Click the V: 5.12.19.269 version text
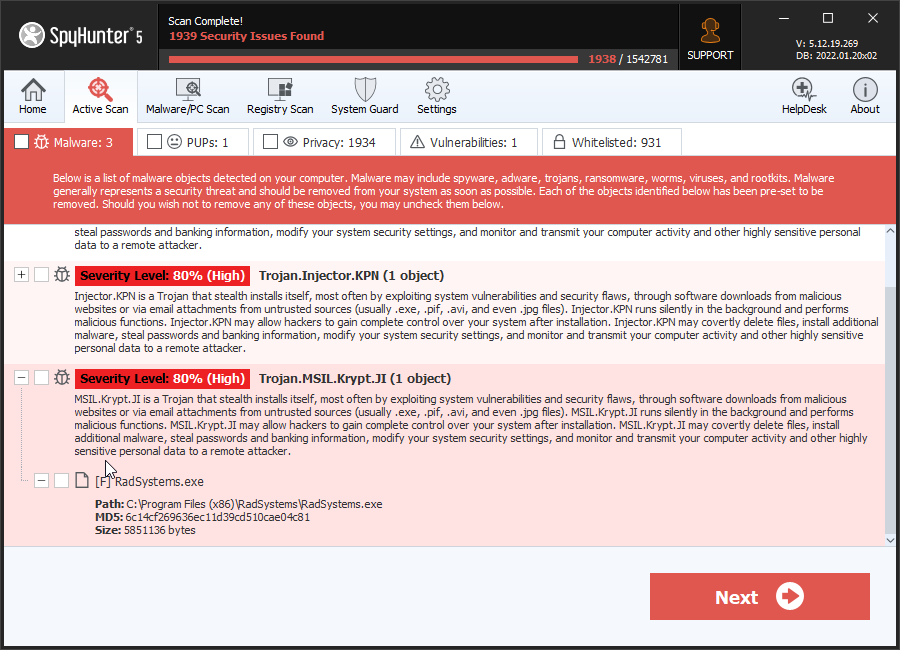Viewport: 900px width, 650px height. pos(827,43)
